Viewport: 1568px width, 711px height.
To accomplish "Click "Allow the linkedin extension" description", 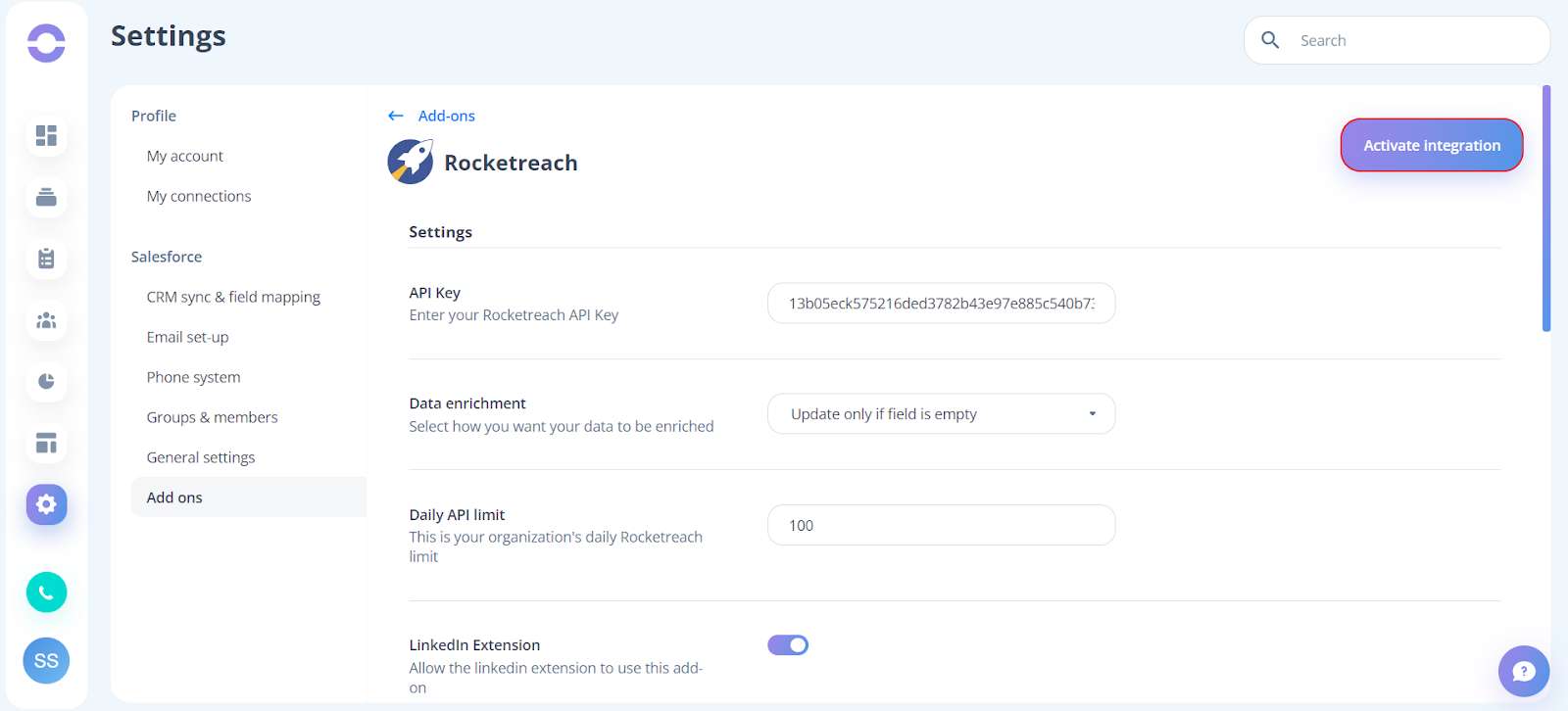I will (556, 678).
